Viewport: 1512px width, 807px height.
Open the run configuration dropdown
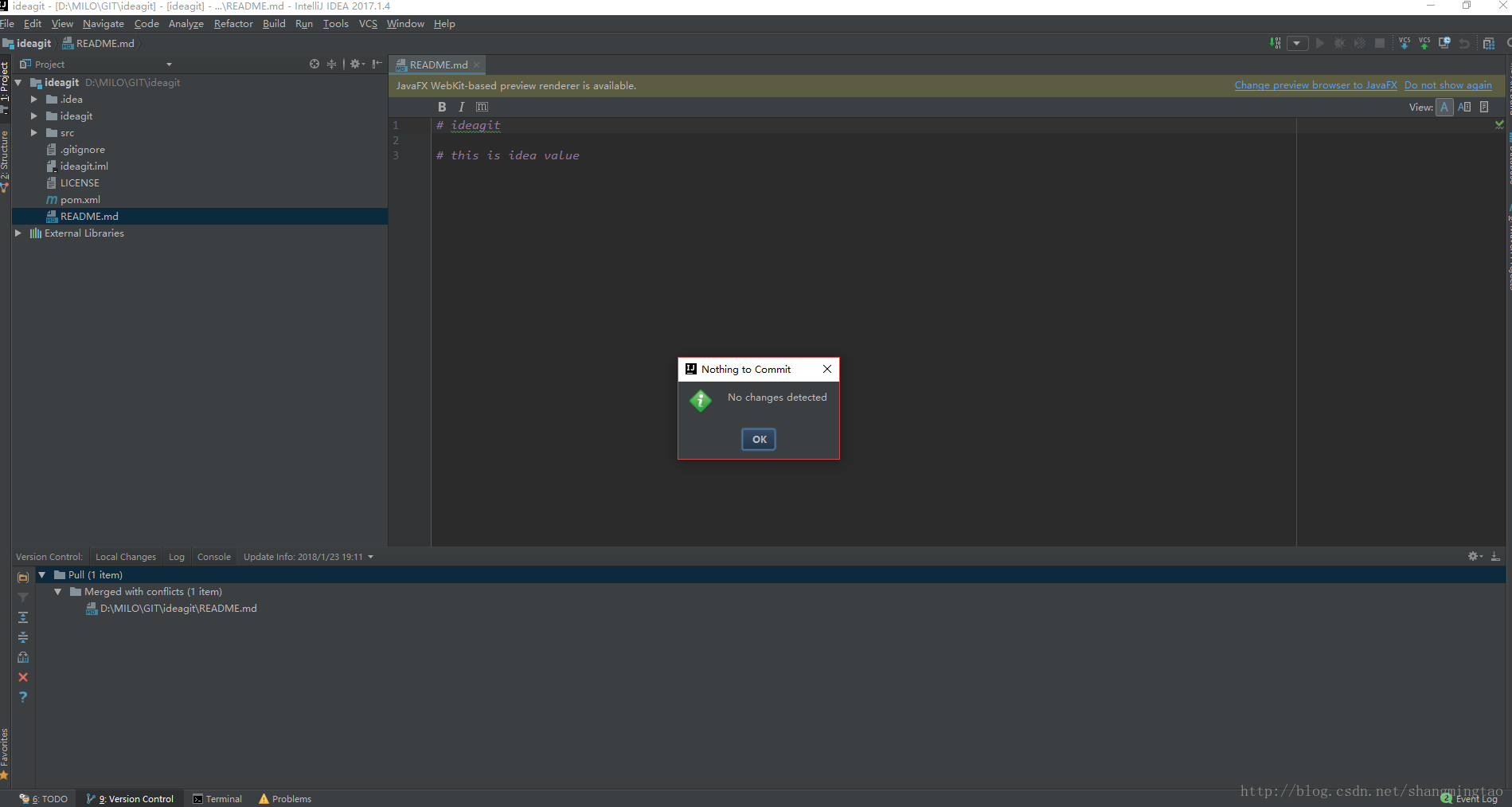1298,43
